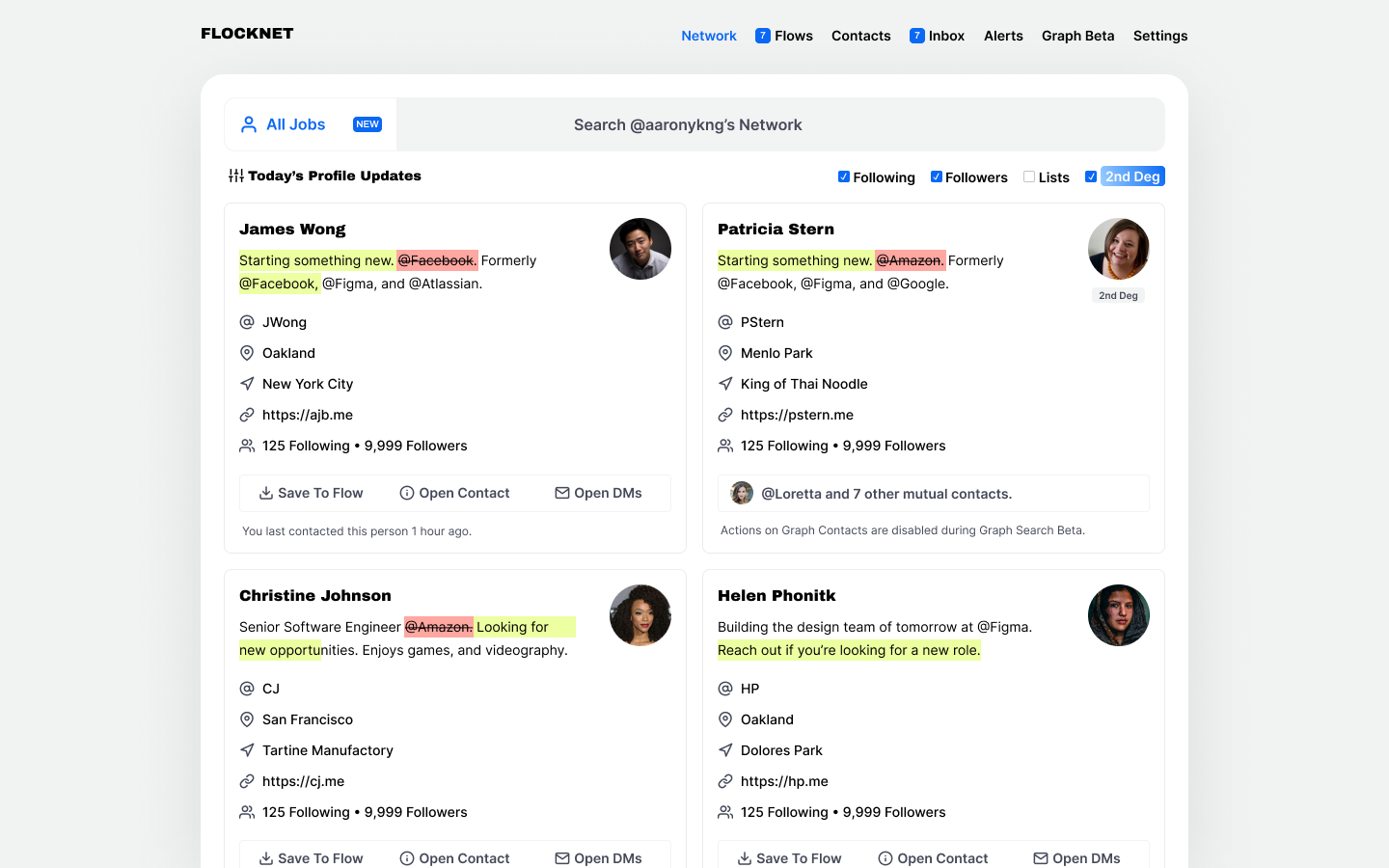1389x868 pixels.
Task: Click the FLOCKNET logo
Action: point(247,33)
